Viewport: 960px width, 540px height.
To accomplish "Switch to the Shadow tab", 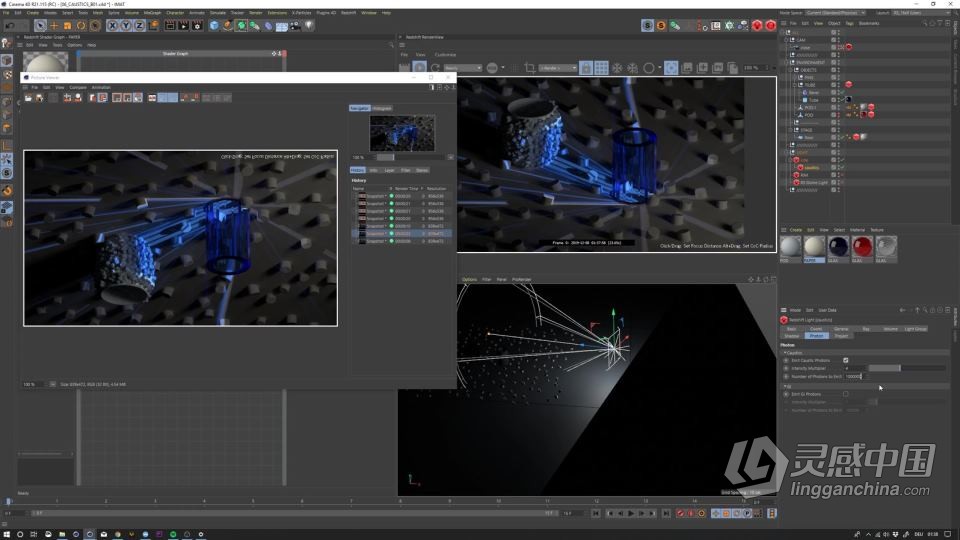I will coord(792,336).
